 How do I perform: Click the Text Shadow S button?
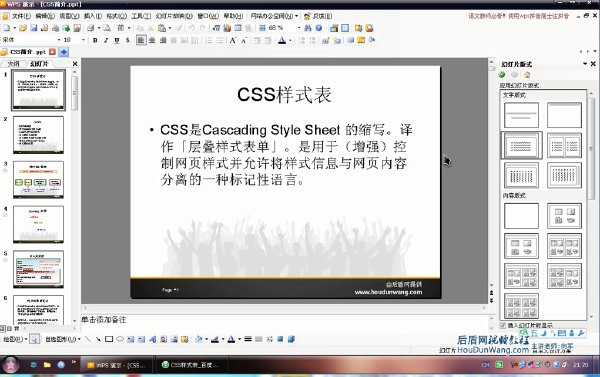pos(127,40)
